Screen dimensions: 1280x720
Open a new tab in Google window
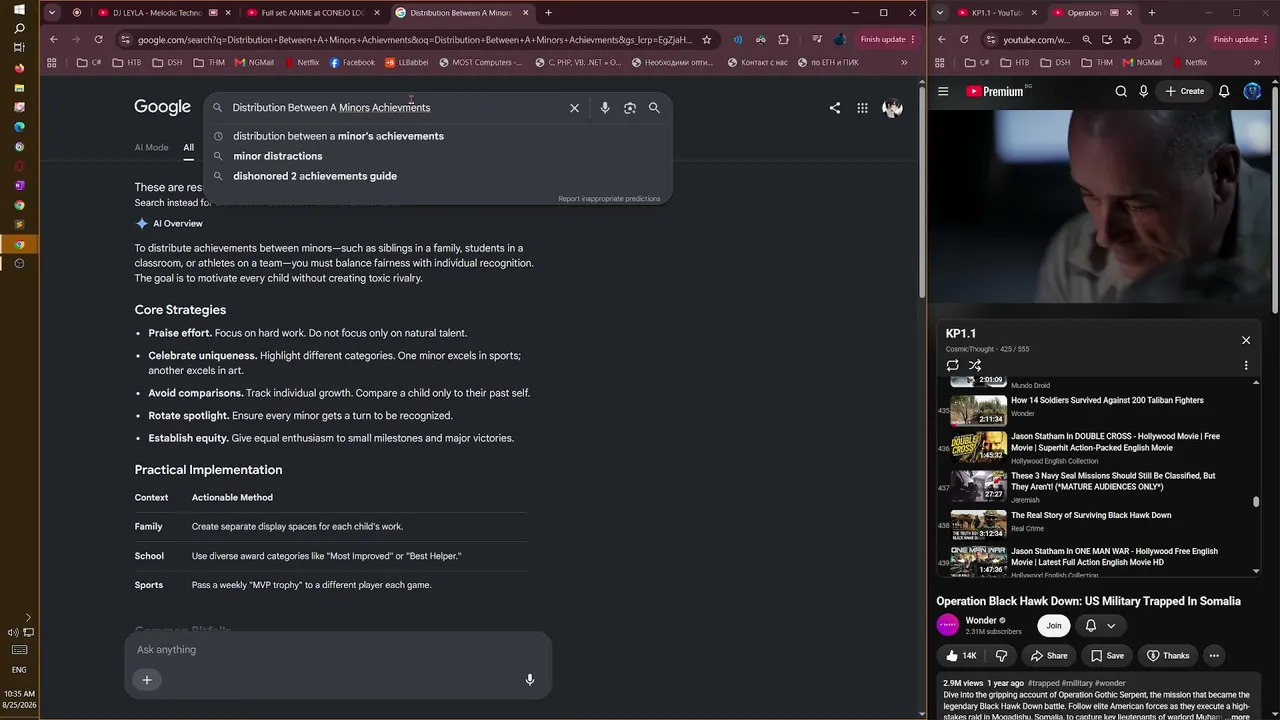[548, 13]
